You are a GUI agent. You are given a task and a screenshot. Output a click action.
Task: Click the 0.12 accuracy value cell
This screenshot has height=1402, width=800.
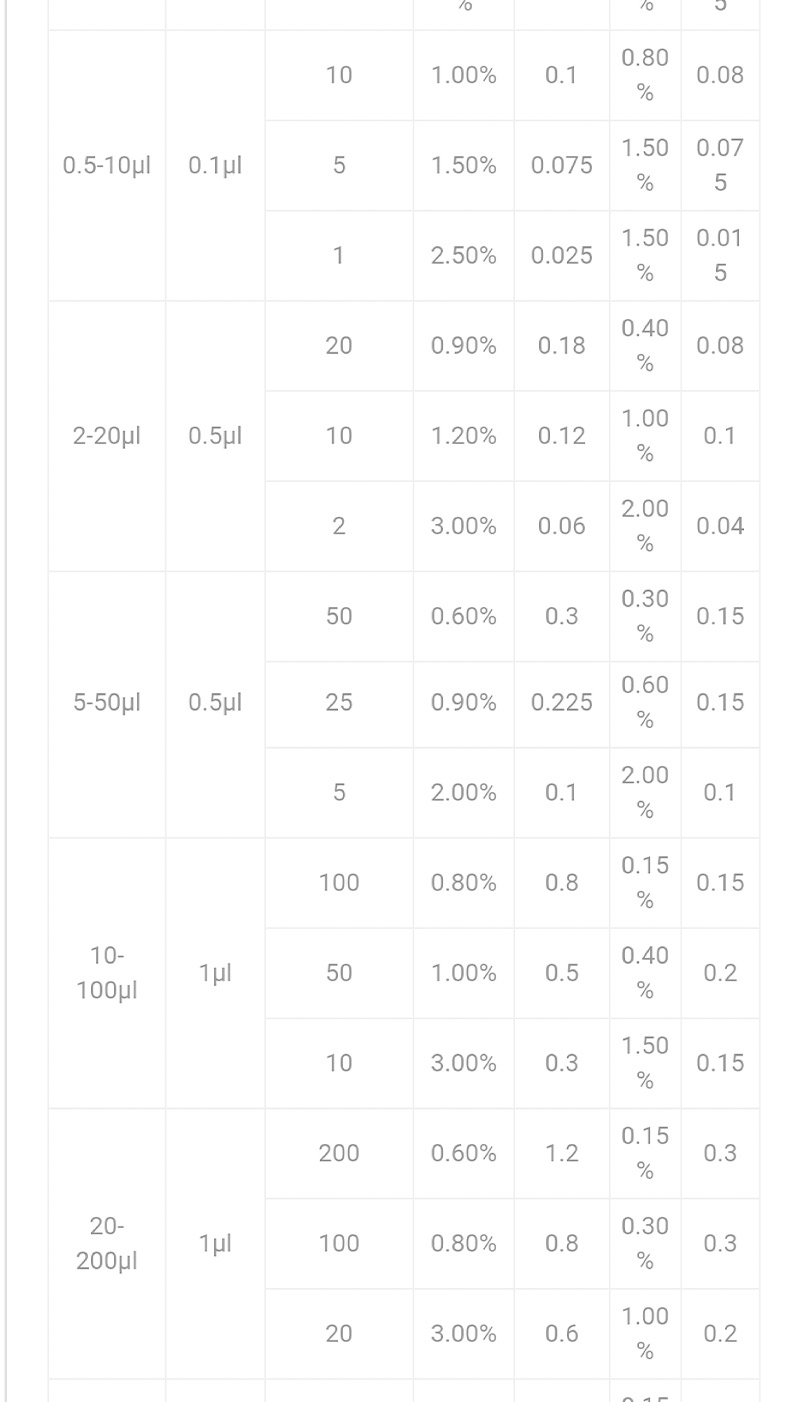click(562, 436)
